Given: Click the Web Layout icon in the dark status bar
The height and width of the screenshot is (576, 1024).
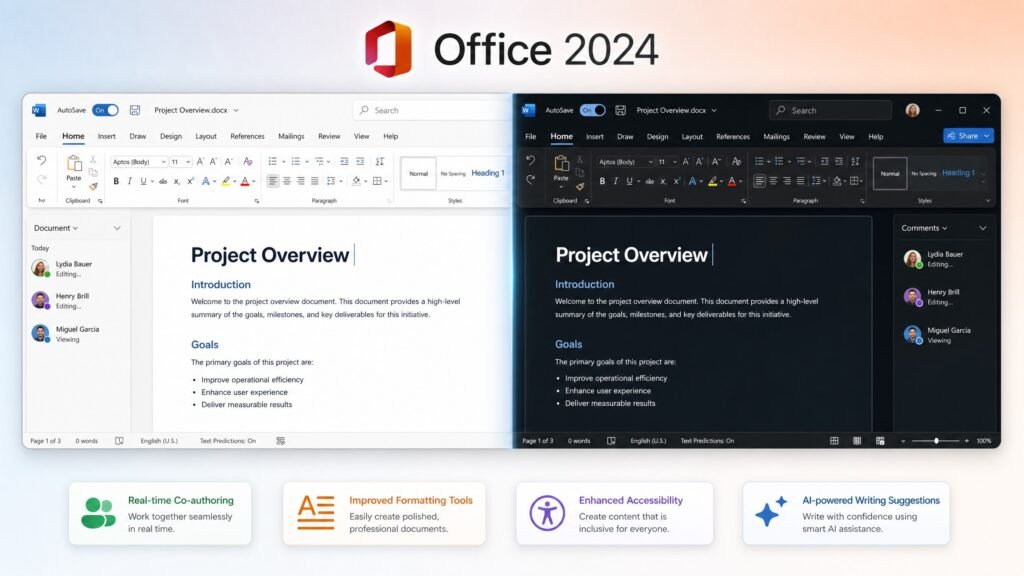Looking at the screenshot, I should point(880,441).
